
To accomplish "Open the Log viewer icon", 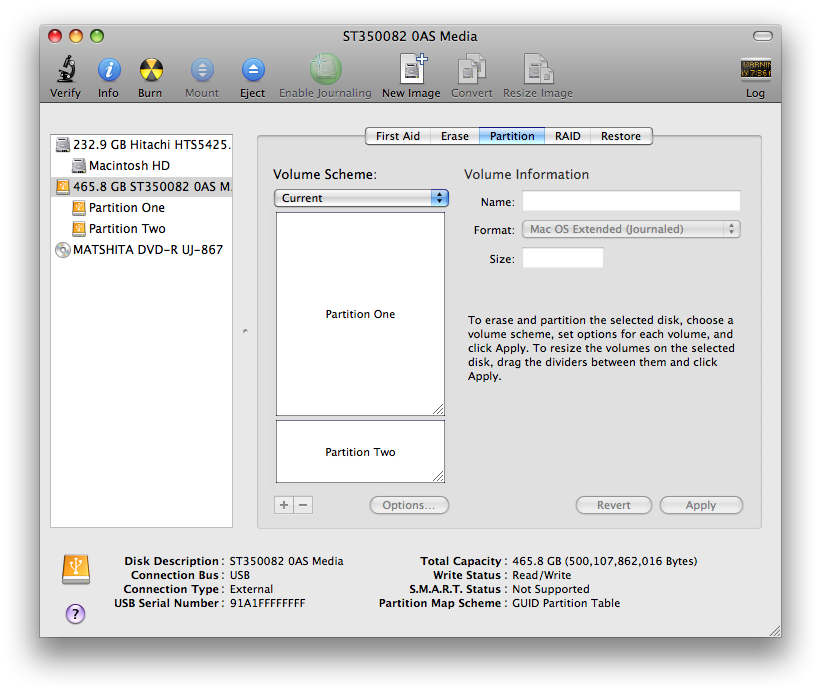I will pos(755,71).
